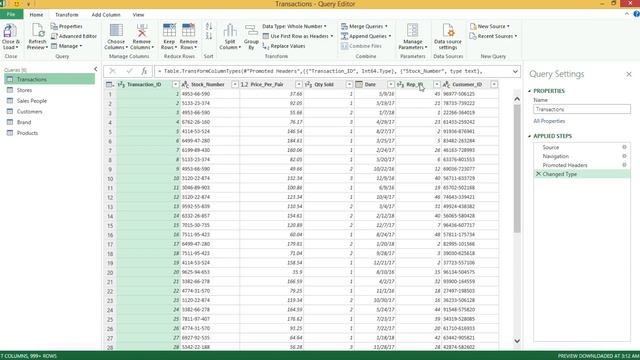Click the Choose Columns icon

(x=116, y=31)
